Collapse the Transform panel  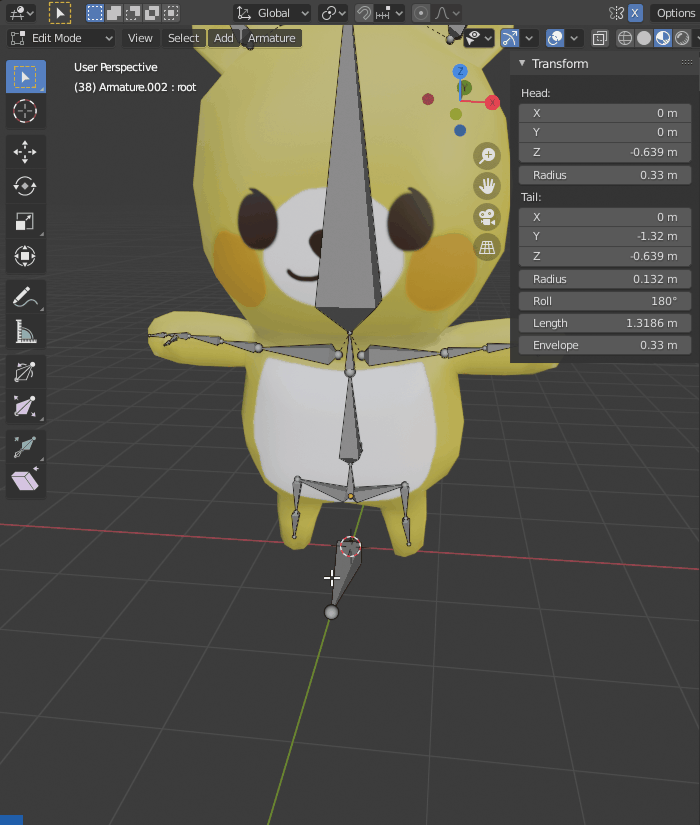[x=522, y=63]
